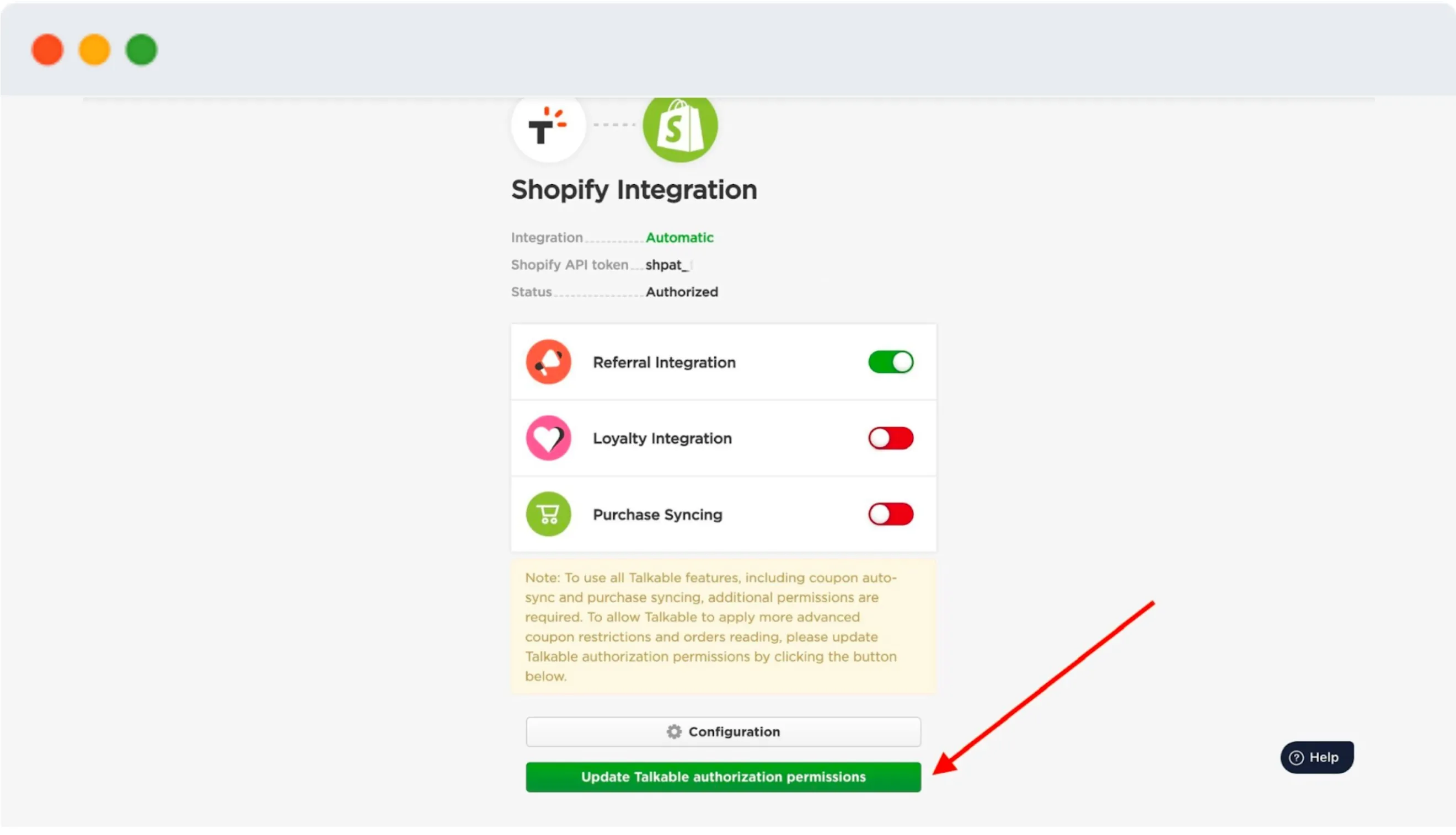Click the Shopify API token label
The image size is (1456, 835).
[570, 265]
